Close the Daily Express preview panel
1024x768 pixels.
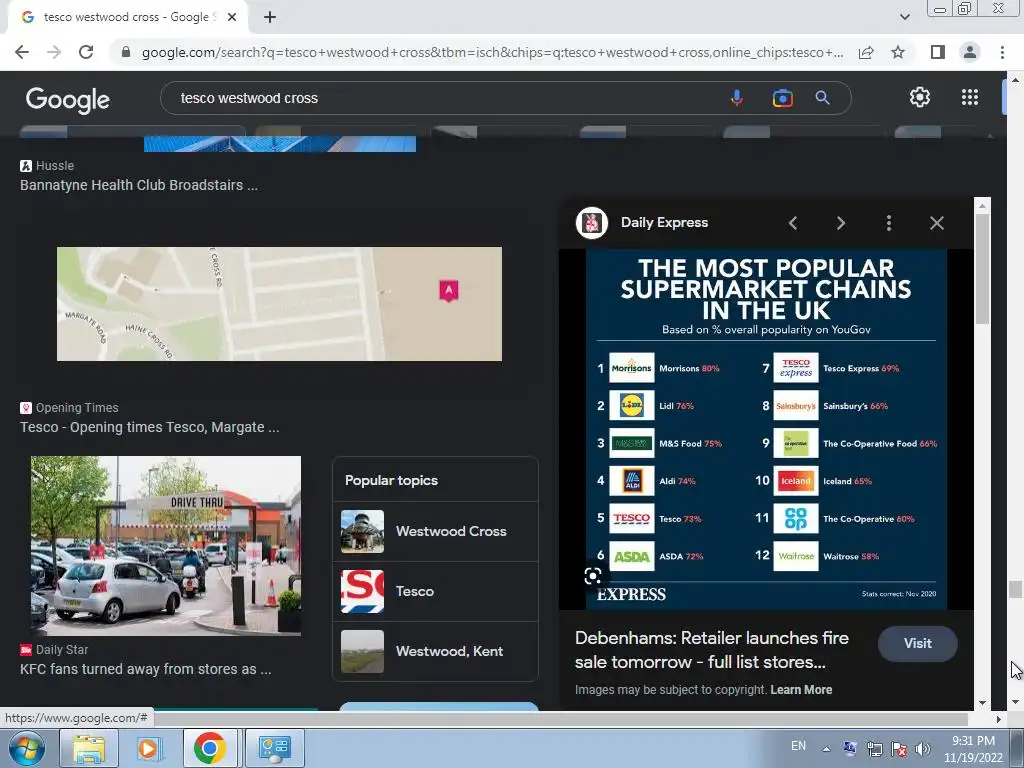click(x=936, y=223)
